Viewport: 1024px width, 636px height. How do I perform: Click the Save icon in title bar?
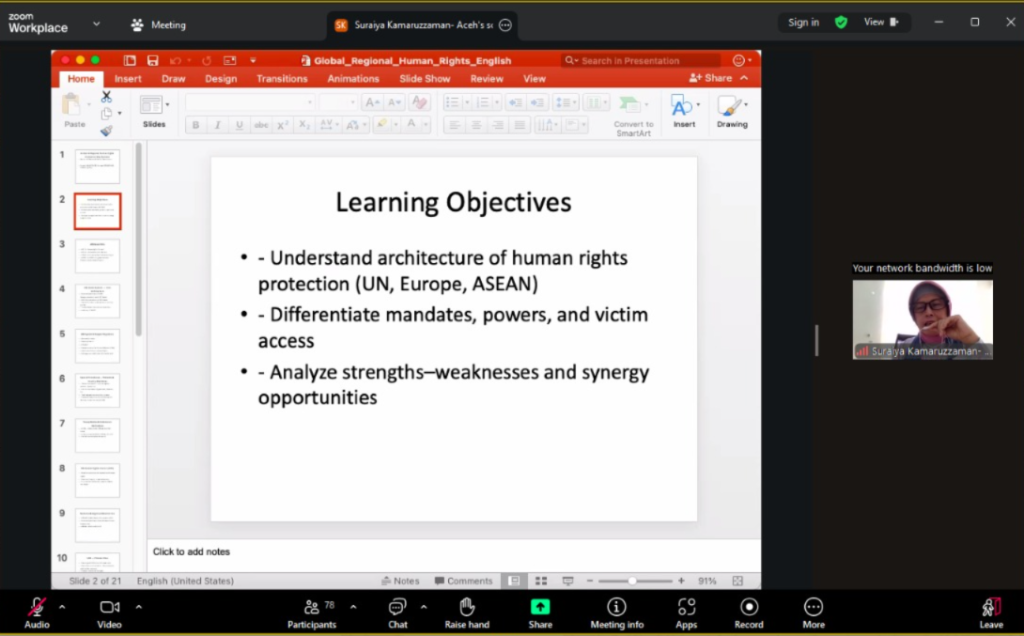(x=153, y=61)
